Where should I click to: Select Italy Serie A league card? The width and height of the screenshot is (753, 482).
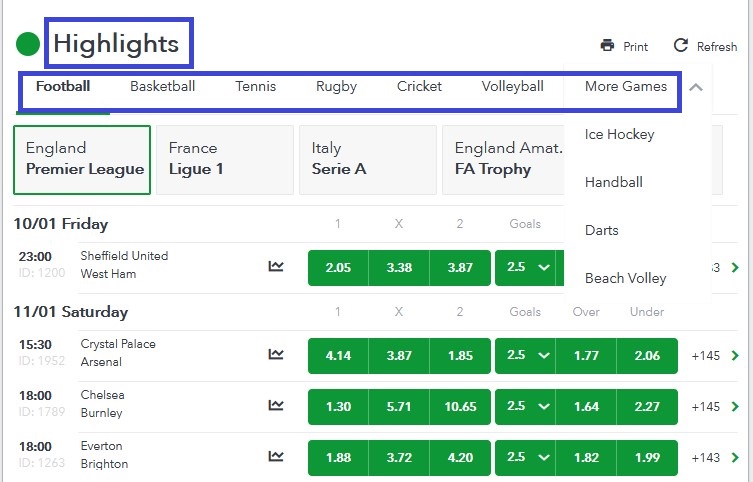[x=367, y=159]
